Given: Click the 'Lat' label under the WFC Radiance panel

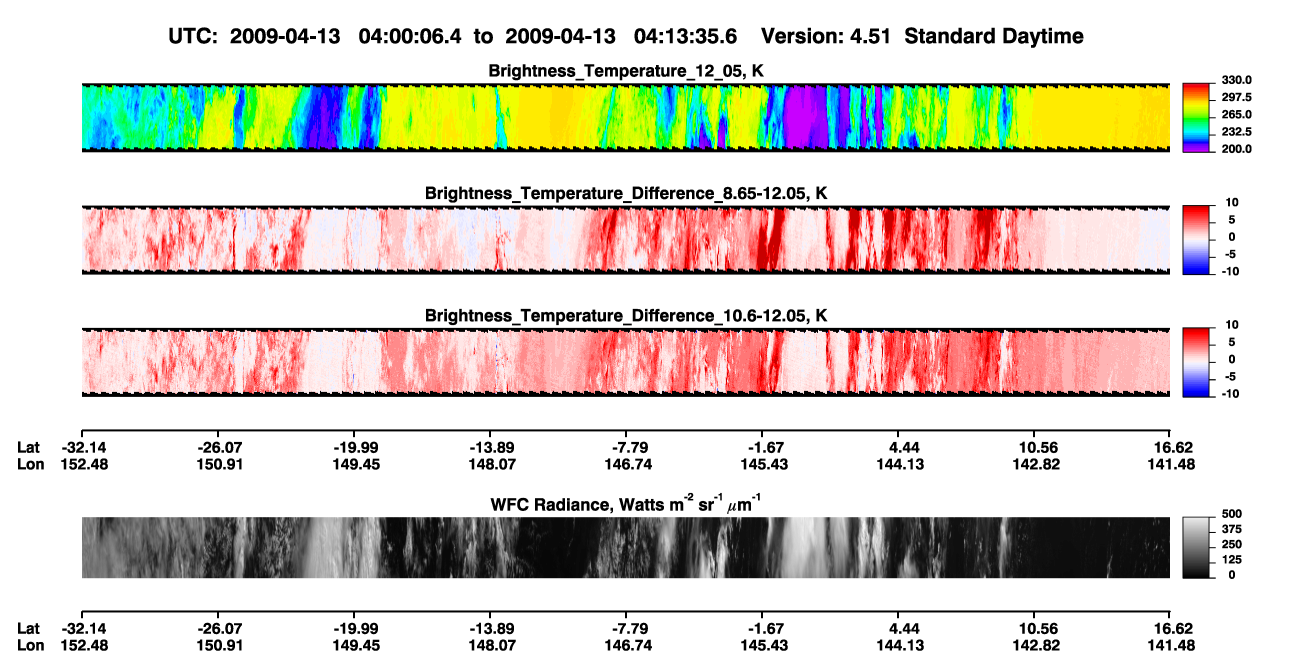Looking at the screenshot, I should (29, 628).
